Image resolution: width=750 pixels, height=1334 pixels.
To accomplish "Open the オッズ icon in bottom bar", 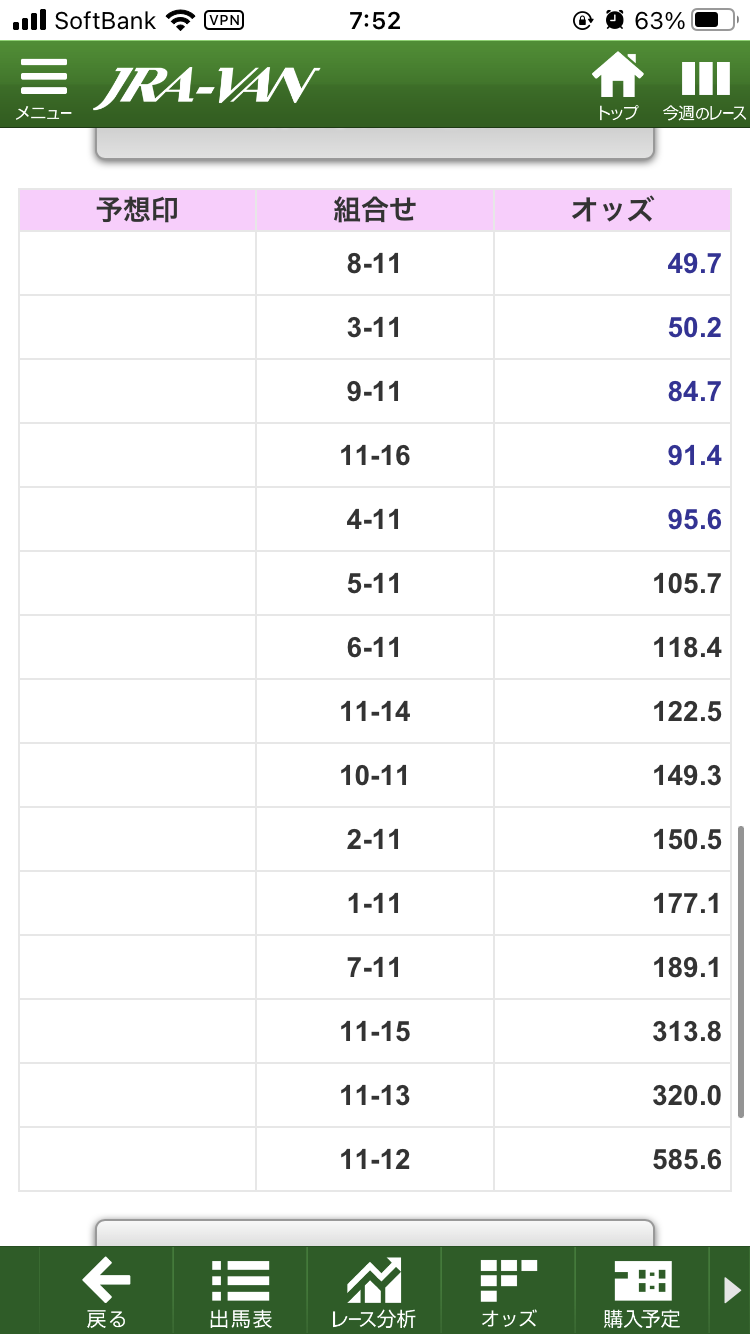I will pyautogui.click(x=508, y=1292).
